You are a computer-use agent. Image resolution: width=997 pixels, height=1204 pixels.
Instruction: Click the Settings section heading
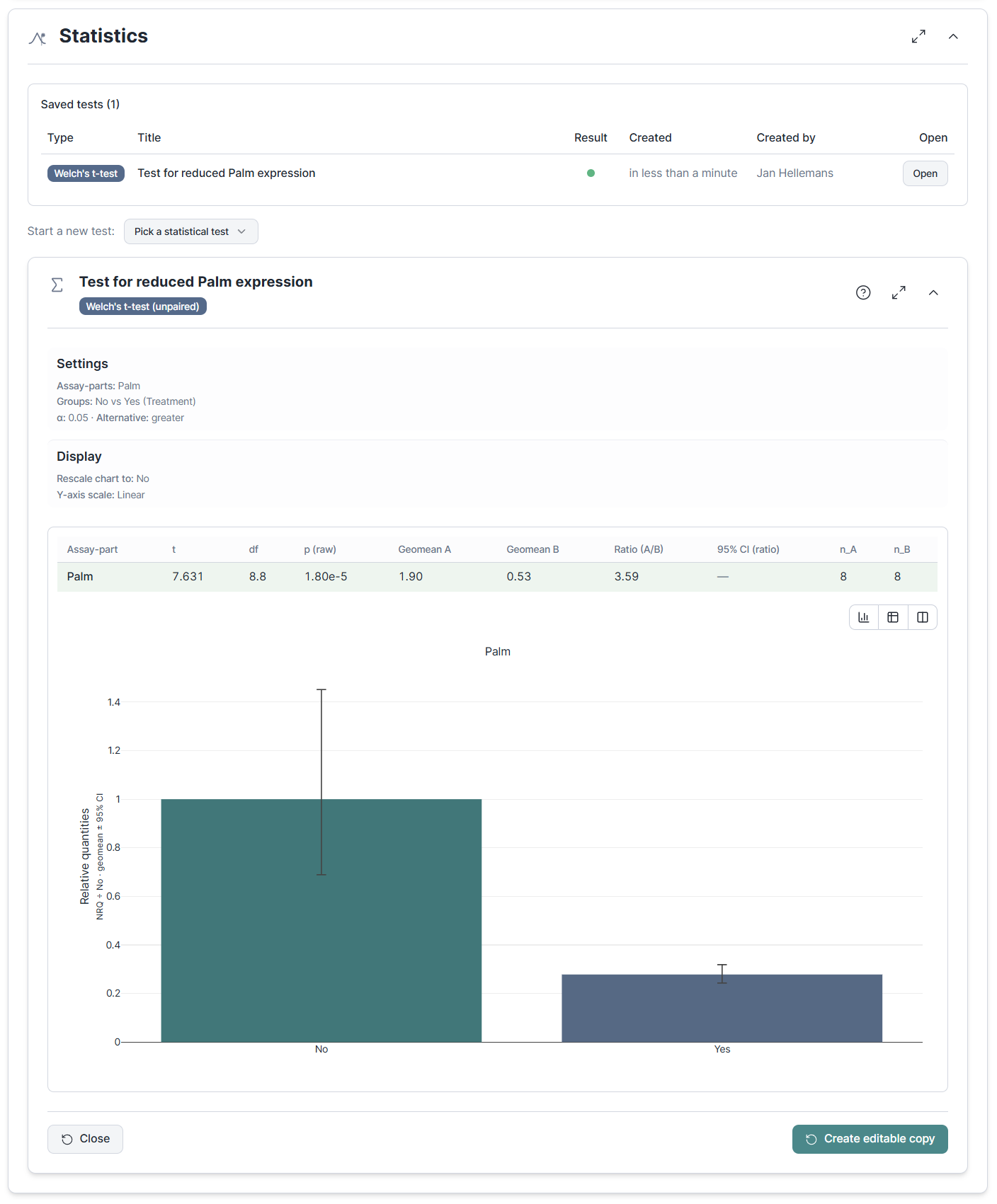tap(82, 364)
